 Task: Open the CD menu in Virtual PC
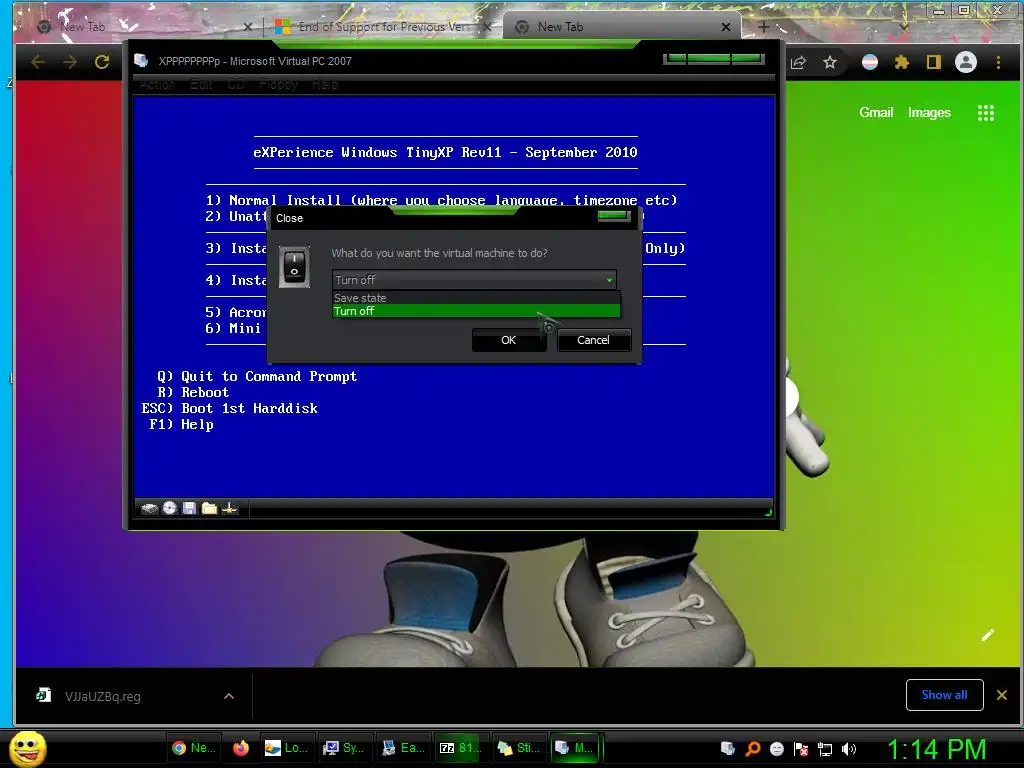[236, 84]
